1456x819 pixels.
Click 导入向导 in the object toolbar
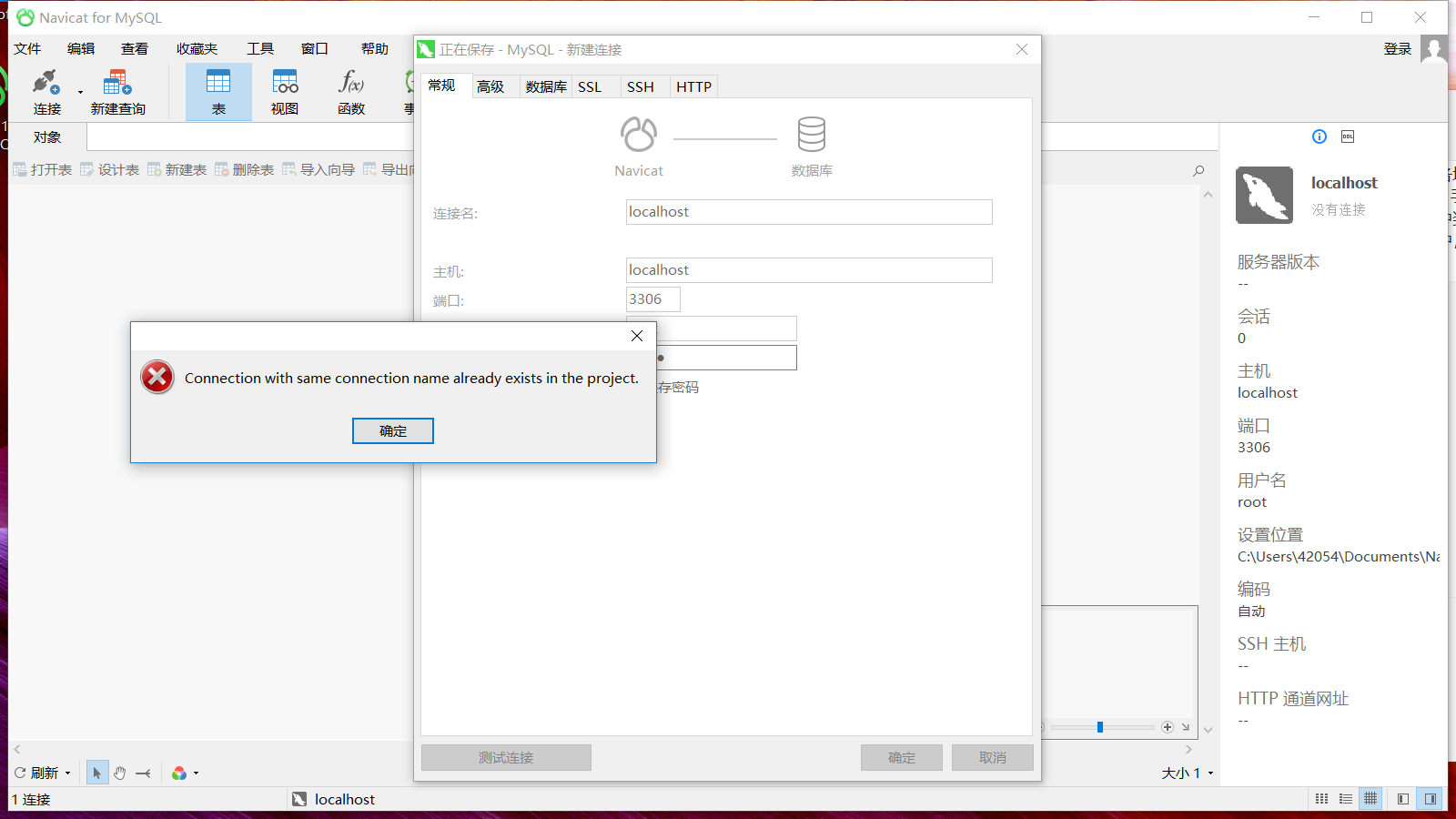click(318, 170)
